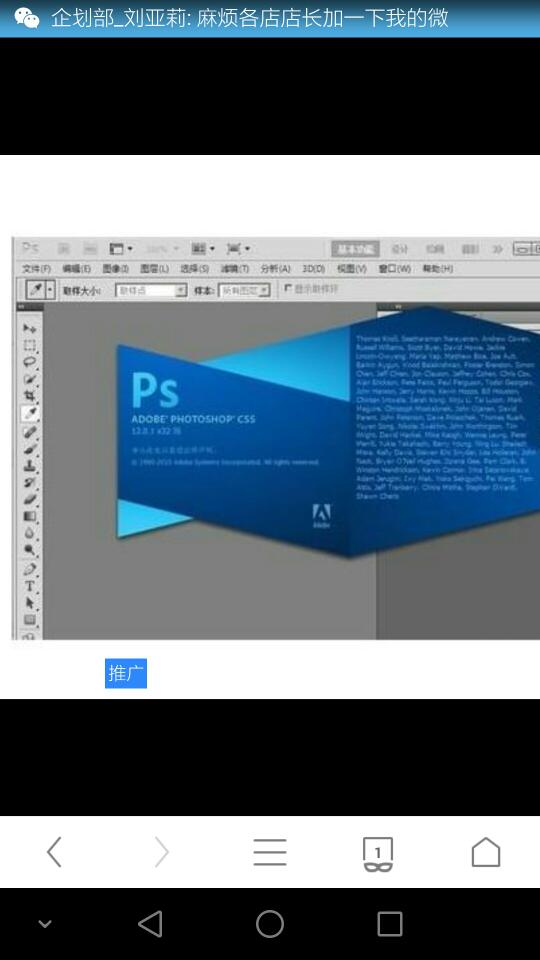540x960 pixels.
Task: Select the Brush tool
Action: pyautogui.click(x=29, y=449)
